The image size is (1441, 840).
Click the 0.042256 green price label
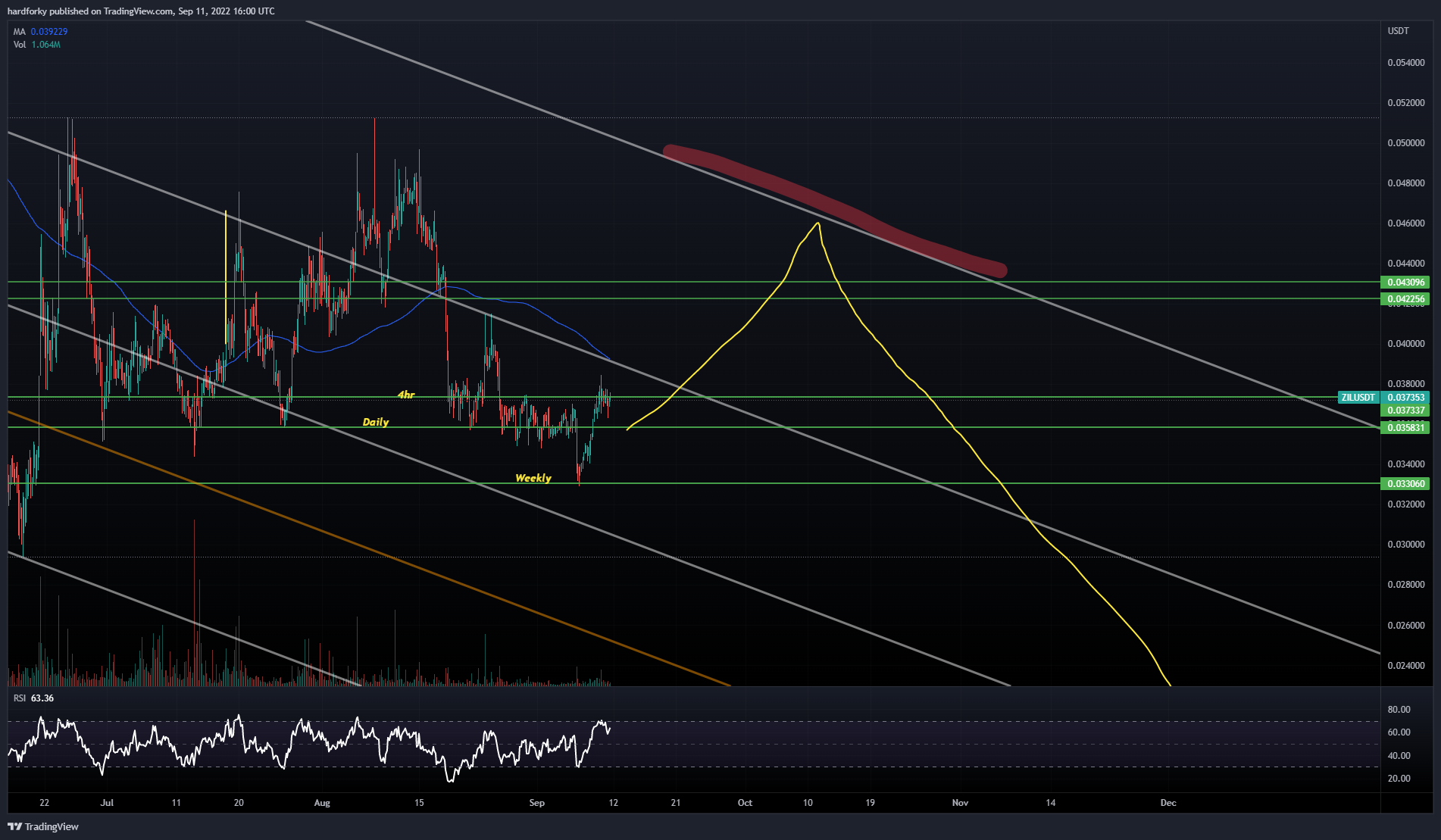tap(1406, 299)
